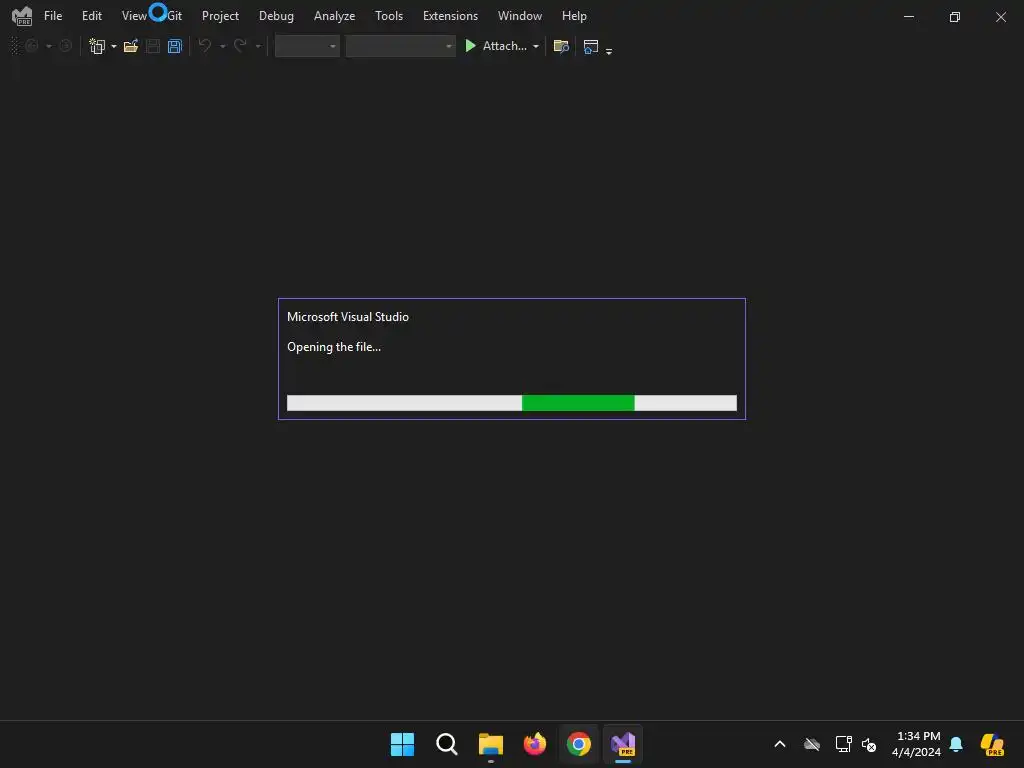Open the Window menu

pyautogui.click(x=520, y=16)
